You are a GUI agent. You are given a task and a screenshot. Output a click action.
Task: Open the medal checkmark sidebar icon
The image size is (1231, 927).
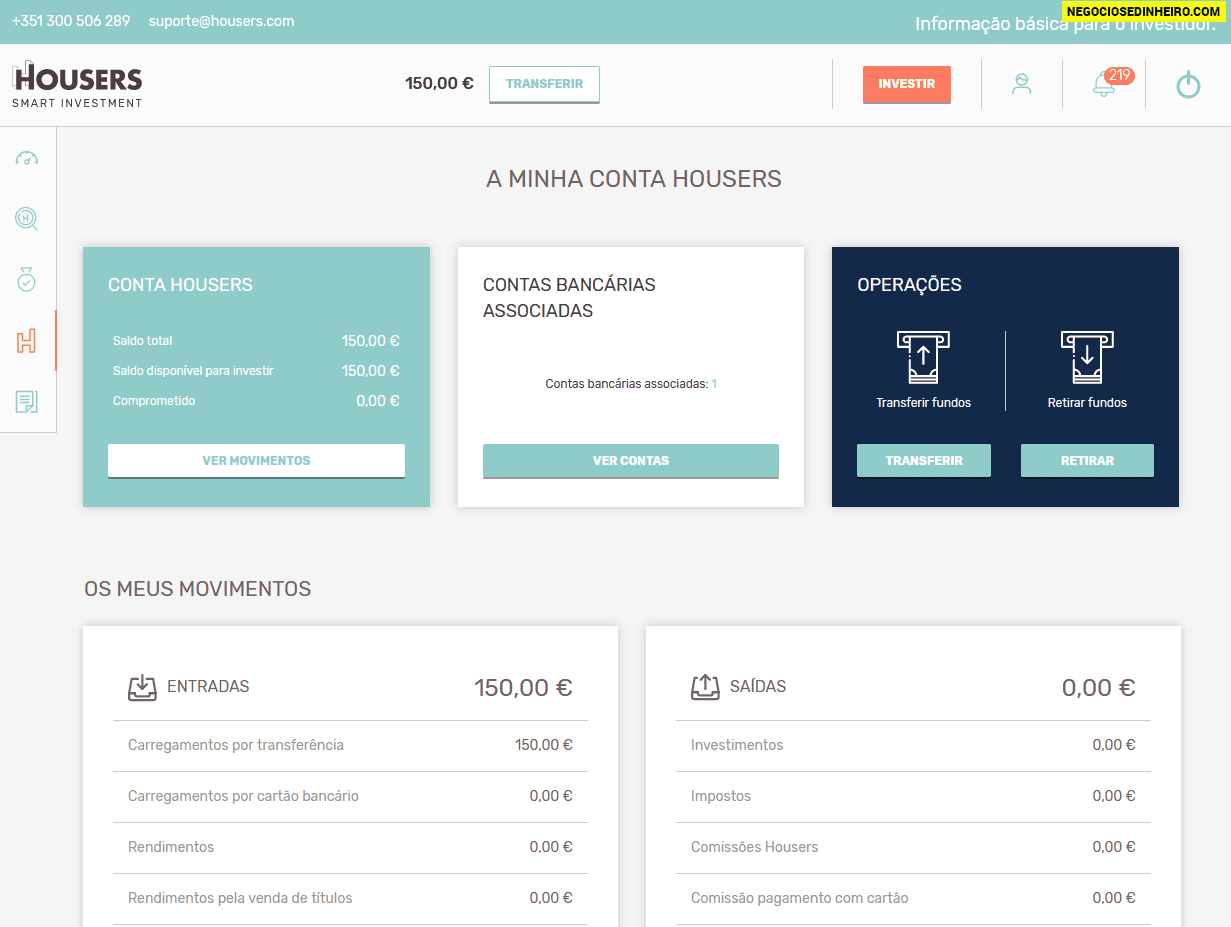27,279
